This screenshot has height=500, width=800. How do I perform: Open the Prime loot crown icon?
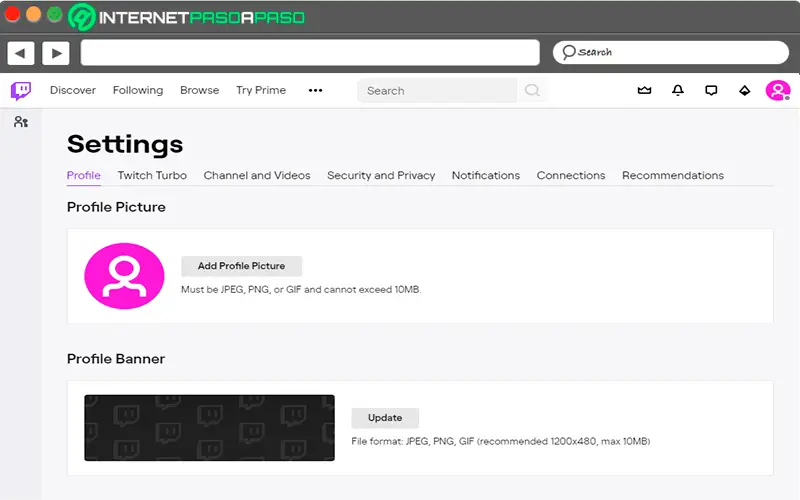pyautogui.click(x=645, y=91)
